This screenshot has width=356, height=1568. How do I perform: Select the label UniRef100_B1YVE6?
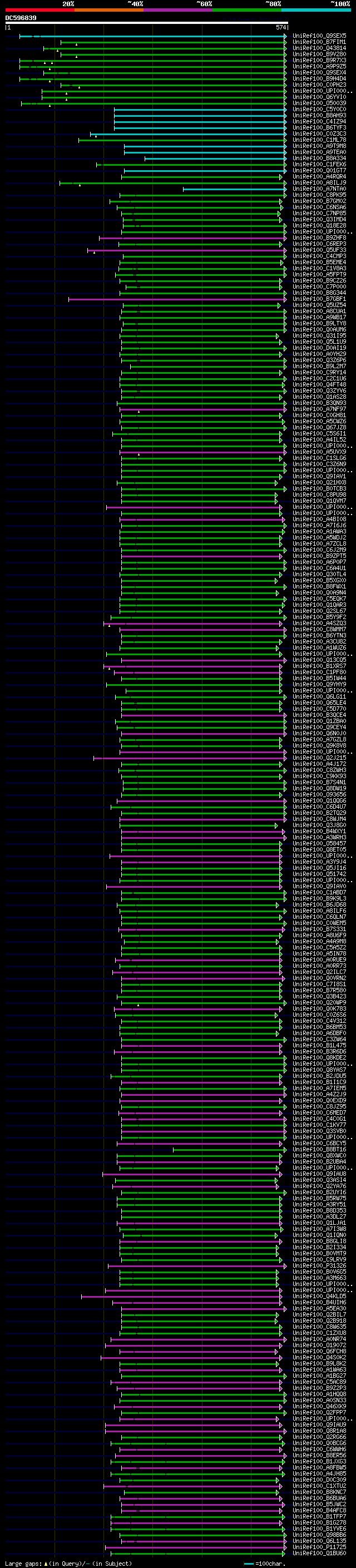coord(319,1529)
